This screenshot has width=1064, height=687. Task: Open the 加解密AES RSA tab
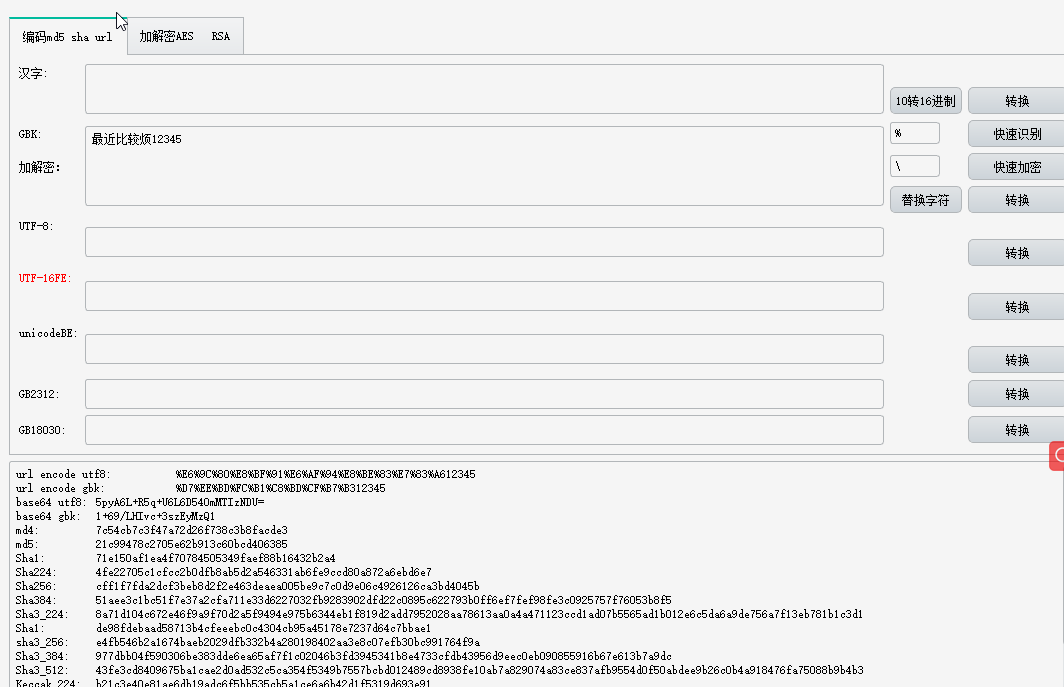tap(185, 36)
